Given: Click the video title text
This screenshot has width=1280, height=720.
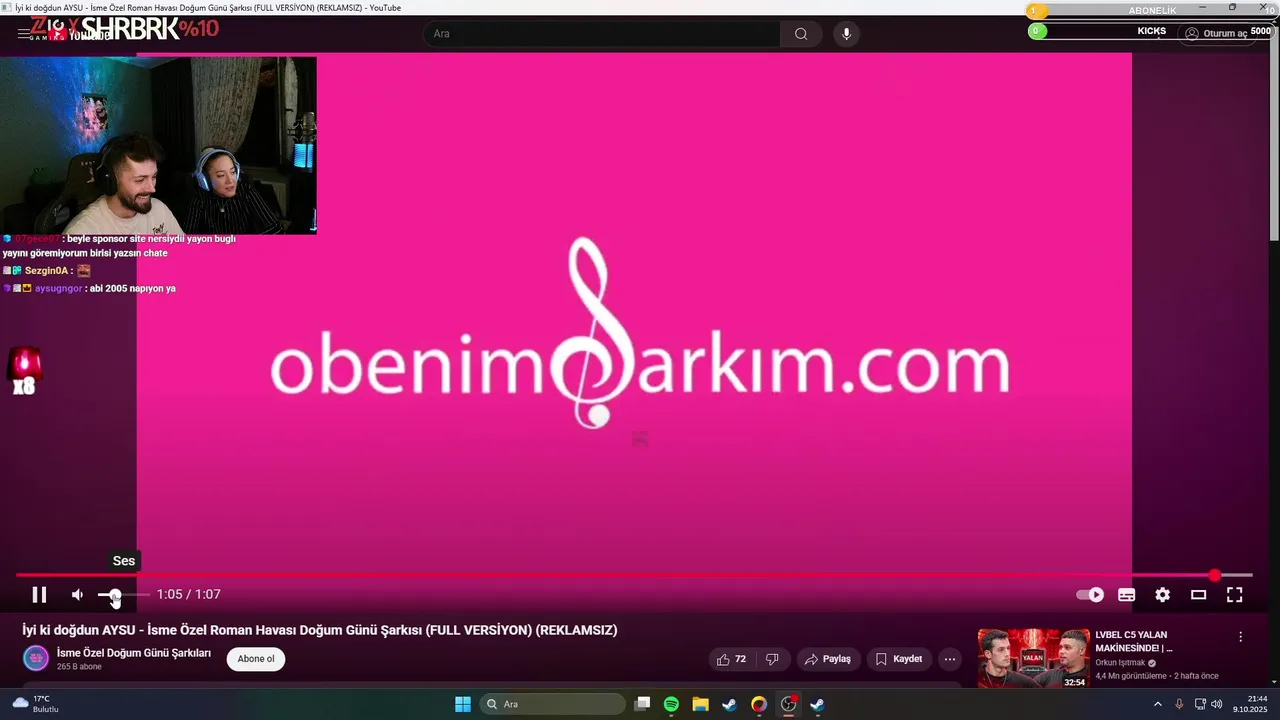Looking at the screenshot, I should click(x=320, y=630).
